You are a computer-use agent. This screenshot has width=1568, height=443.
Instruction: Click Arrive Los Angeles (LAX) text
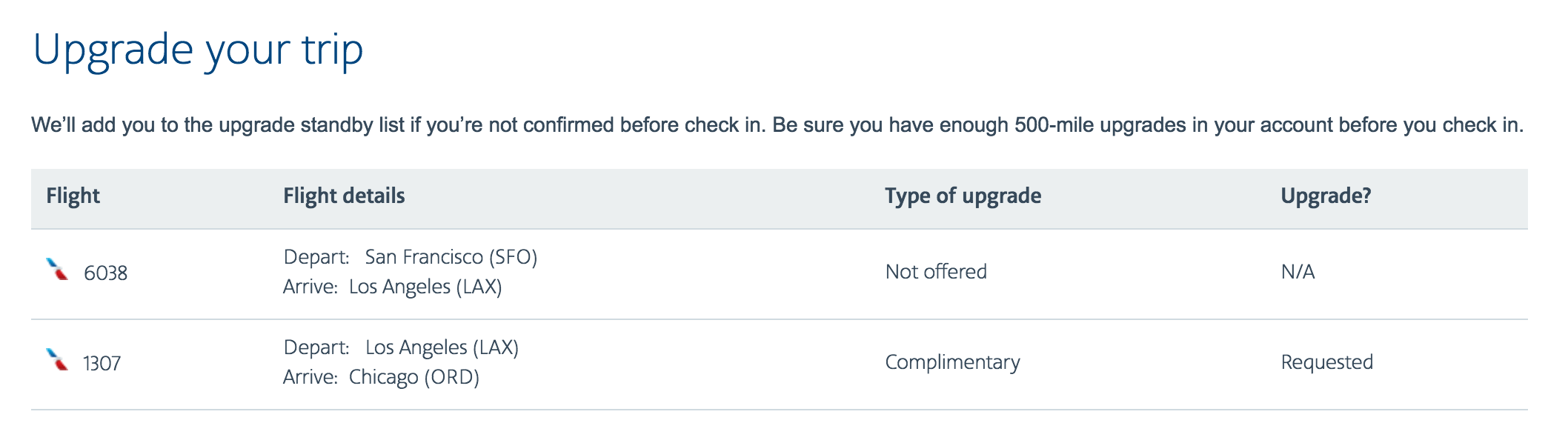(x=393, y=287)
